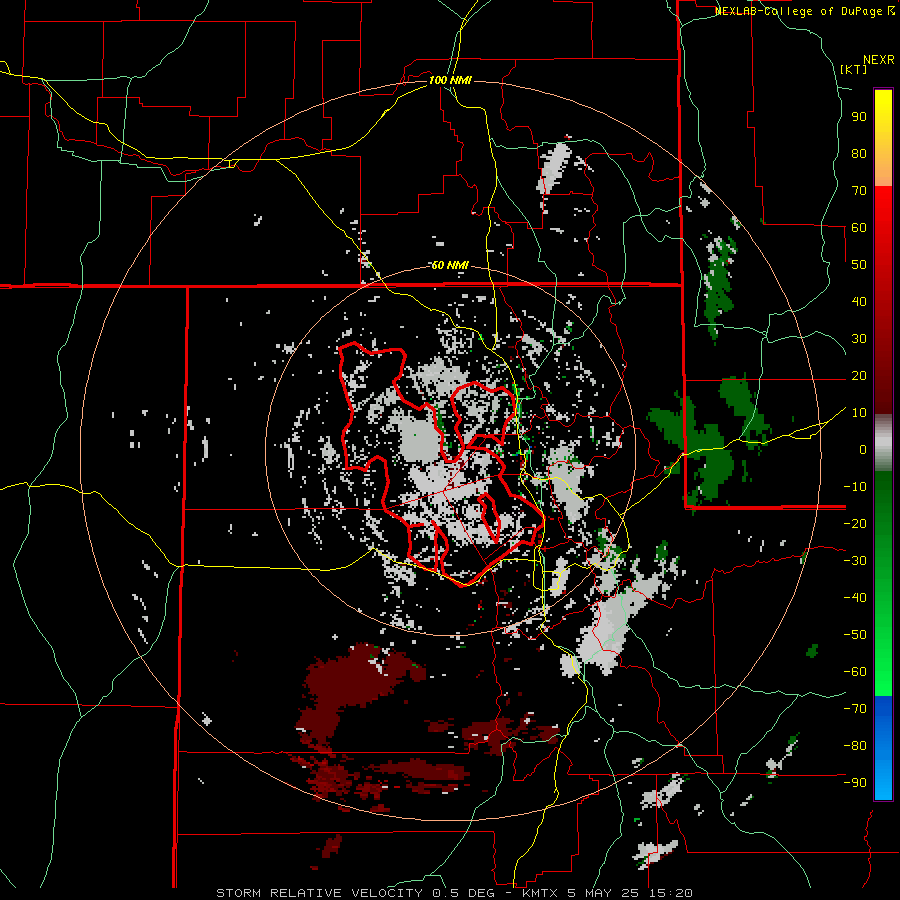Select positive 40 on the velocity scale
This screenshot has width=900, height=900.
[x=859, y=301]
